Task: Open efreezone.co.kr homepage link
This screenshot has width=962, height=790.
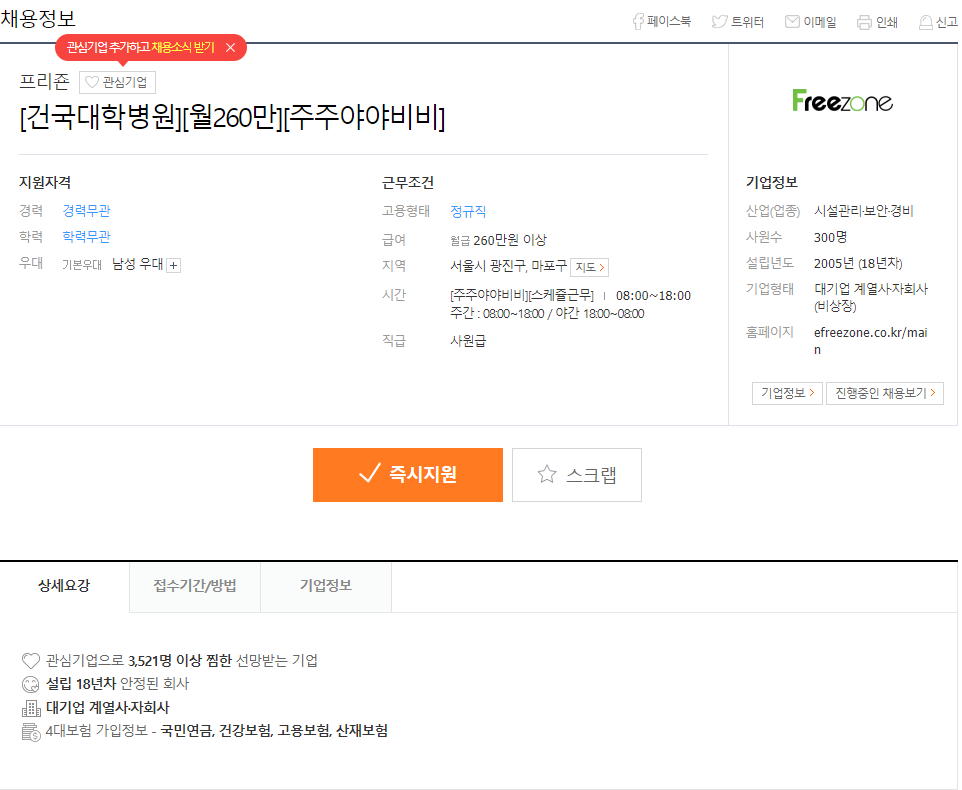Action: click(870, 340)
